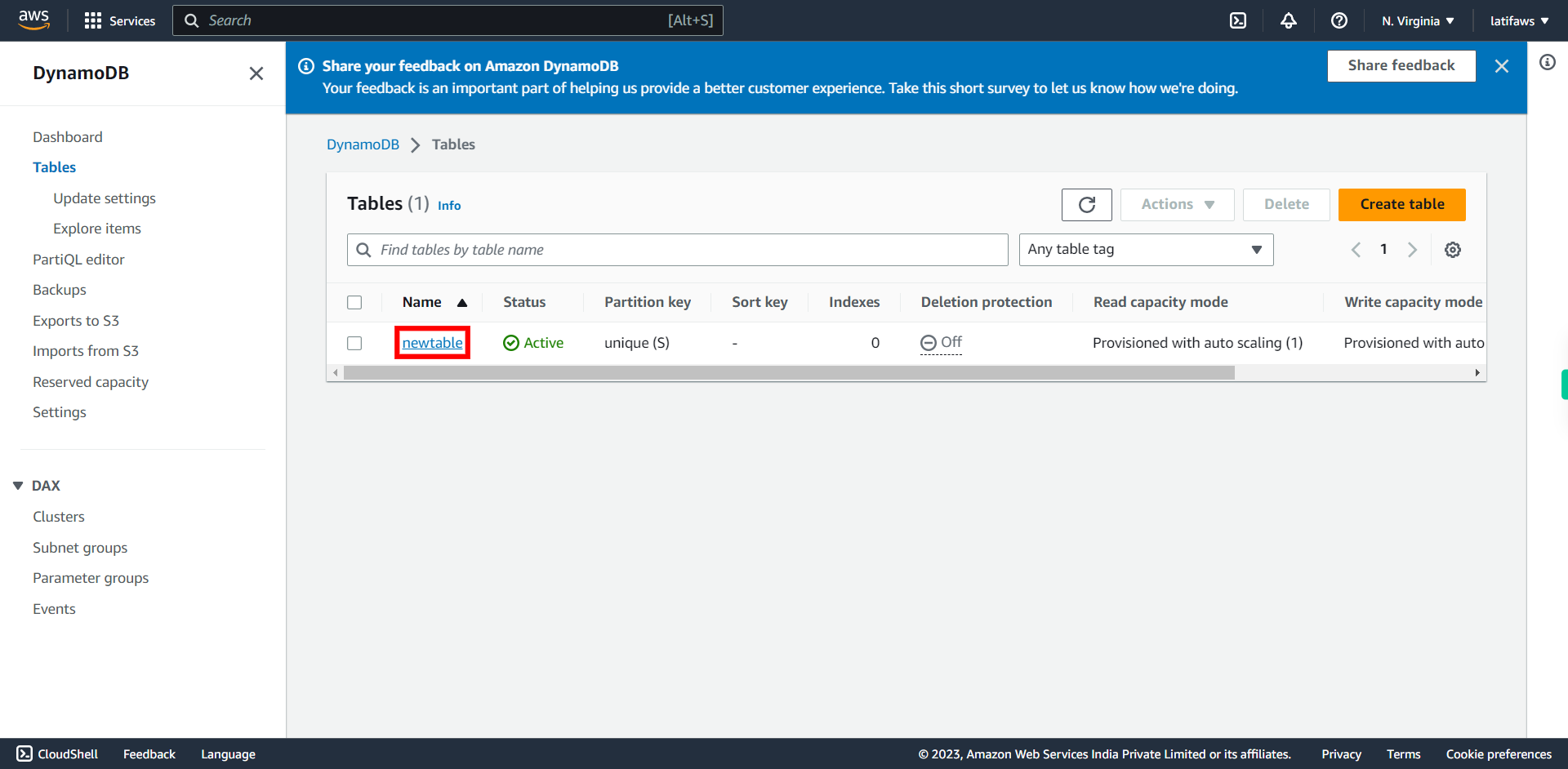Open Backups page
1568x769 pixels.
pos(60,290)
